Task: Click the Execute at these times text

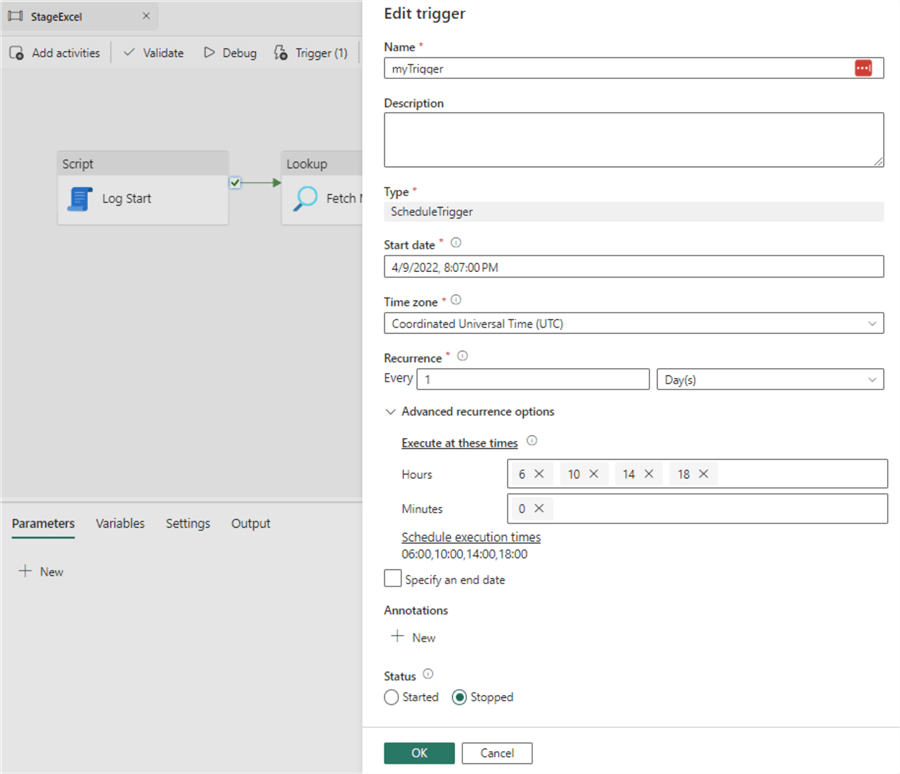Action: (459, 443)
